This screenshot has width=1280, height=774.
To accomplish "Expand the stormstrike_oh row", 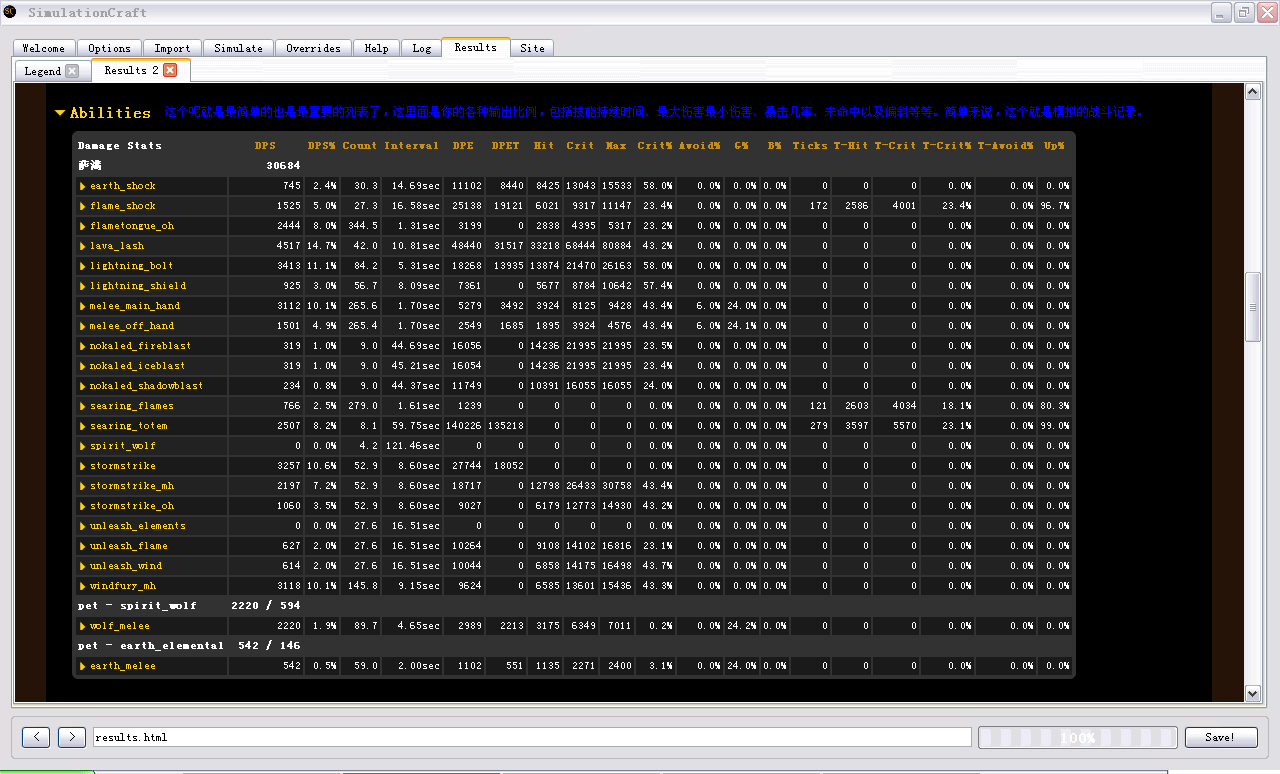I will (x=83, y=506).
